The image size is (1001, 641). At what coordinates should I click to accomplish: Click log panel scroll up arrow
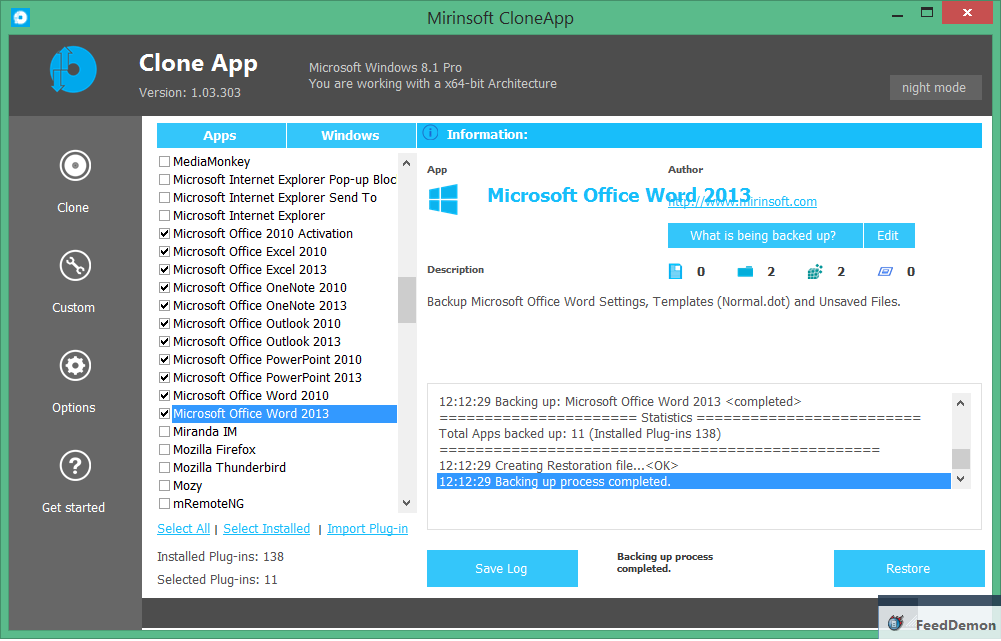coord(961,403)
